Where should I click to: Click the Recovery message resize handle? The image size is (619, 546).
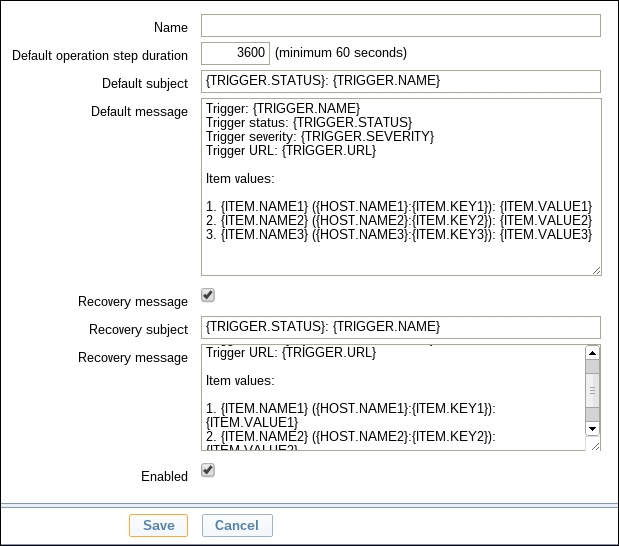[x=596, y=446]
